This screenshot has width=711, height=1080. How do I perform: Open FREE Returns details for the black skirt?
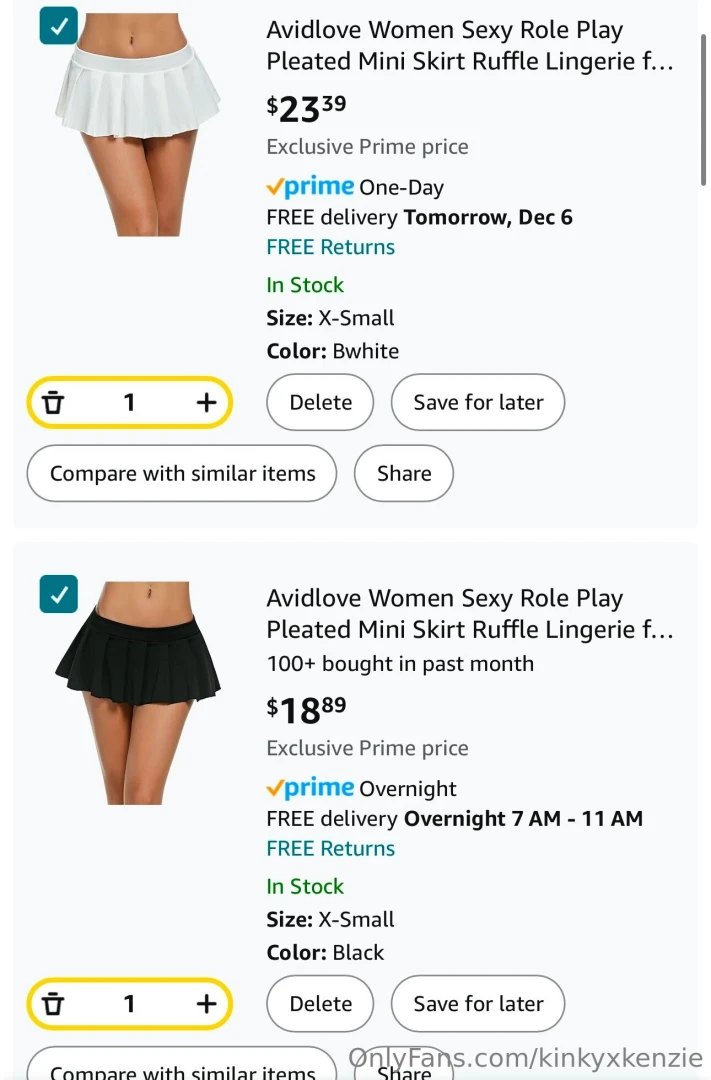tap(330, 848)
